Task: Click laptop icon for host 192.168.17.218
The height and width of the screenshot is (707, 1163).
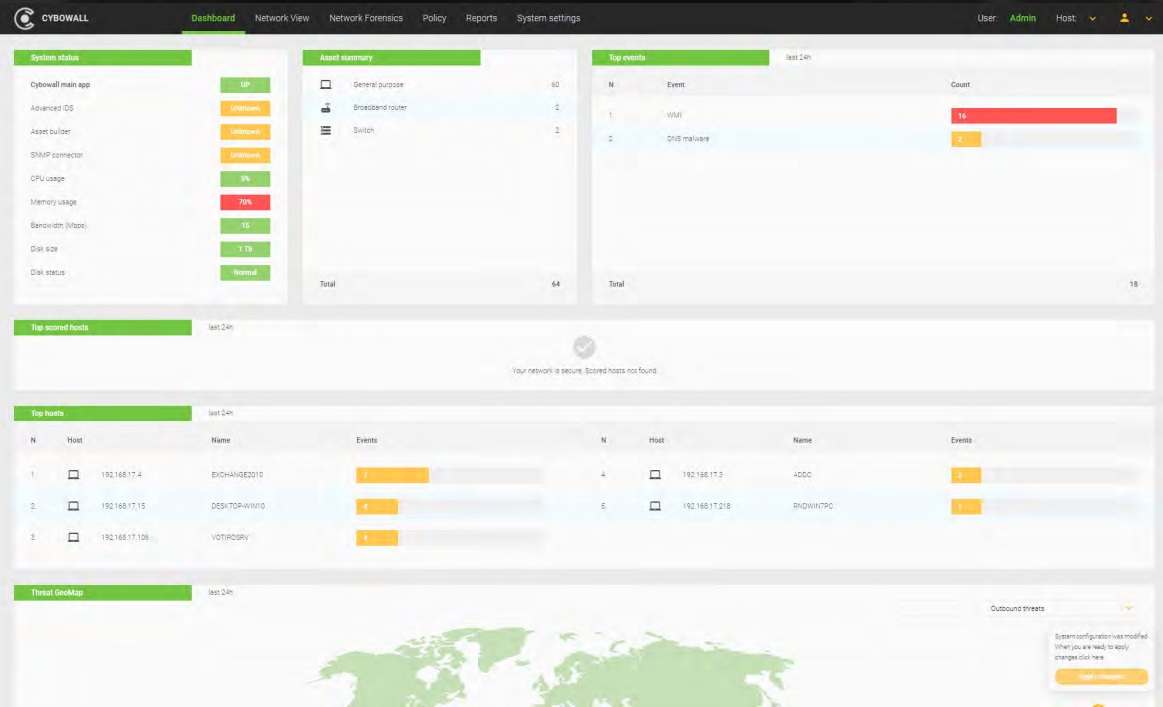Action: pyautogui.click(x=655, y=506)
